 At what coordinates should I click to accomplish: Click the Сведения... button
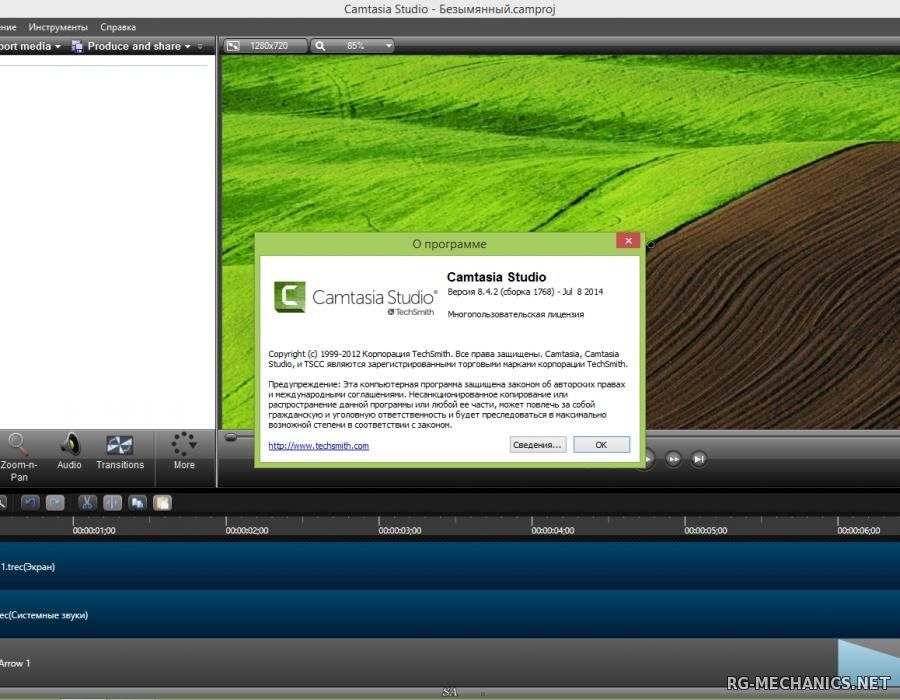pos(538,445)
